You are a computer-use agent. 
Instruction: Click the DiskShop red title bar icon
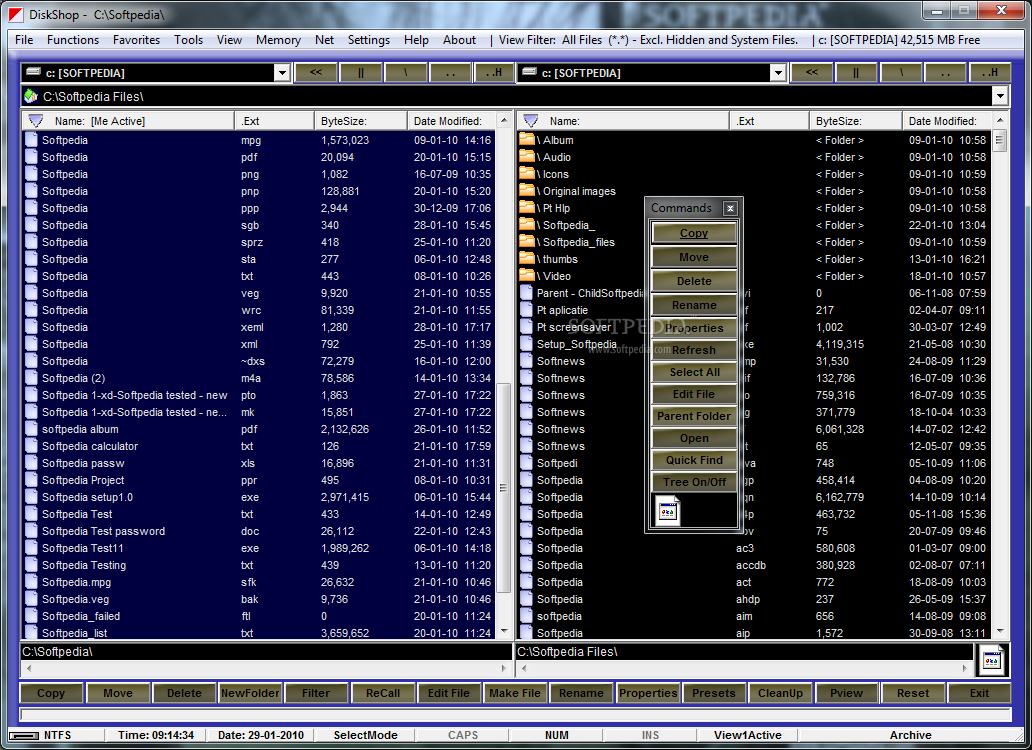click(15, 14)
